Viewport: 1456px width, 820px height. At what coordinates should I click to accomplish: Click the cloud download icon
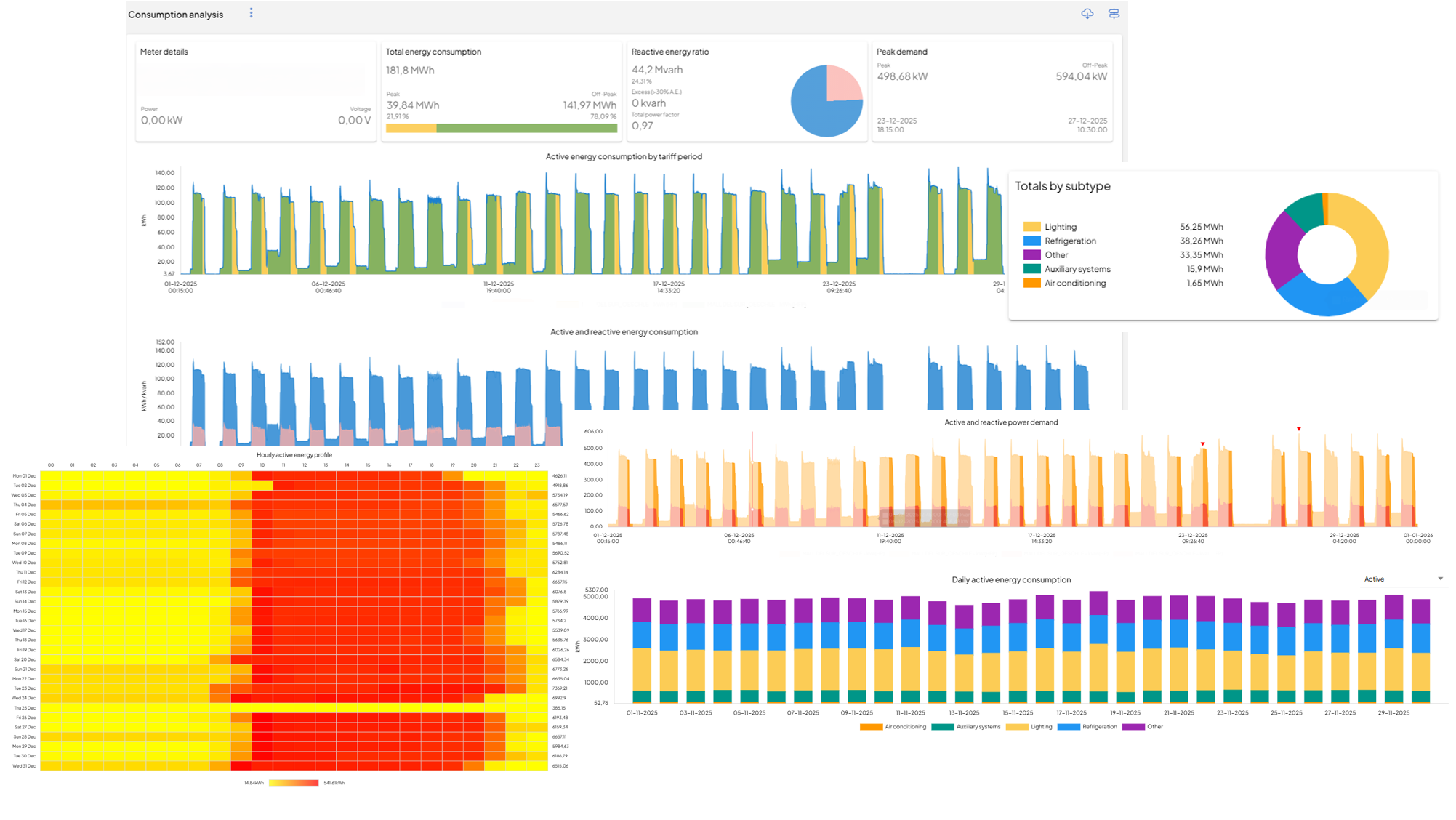pos(1087,14)
